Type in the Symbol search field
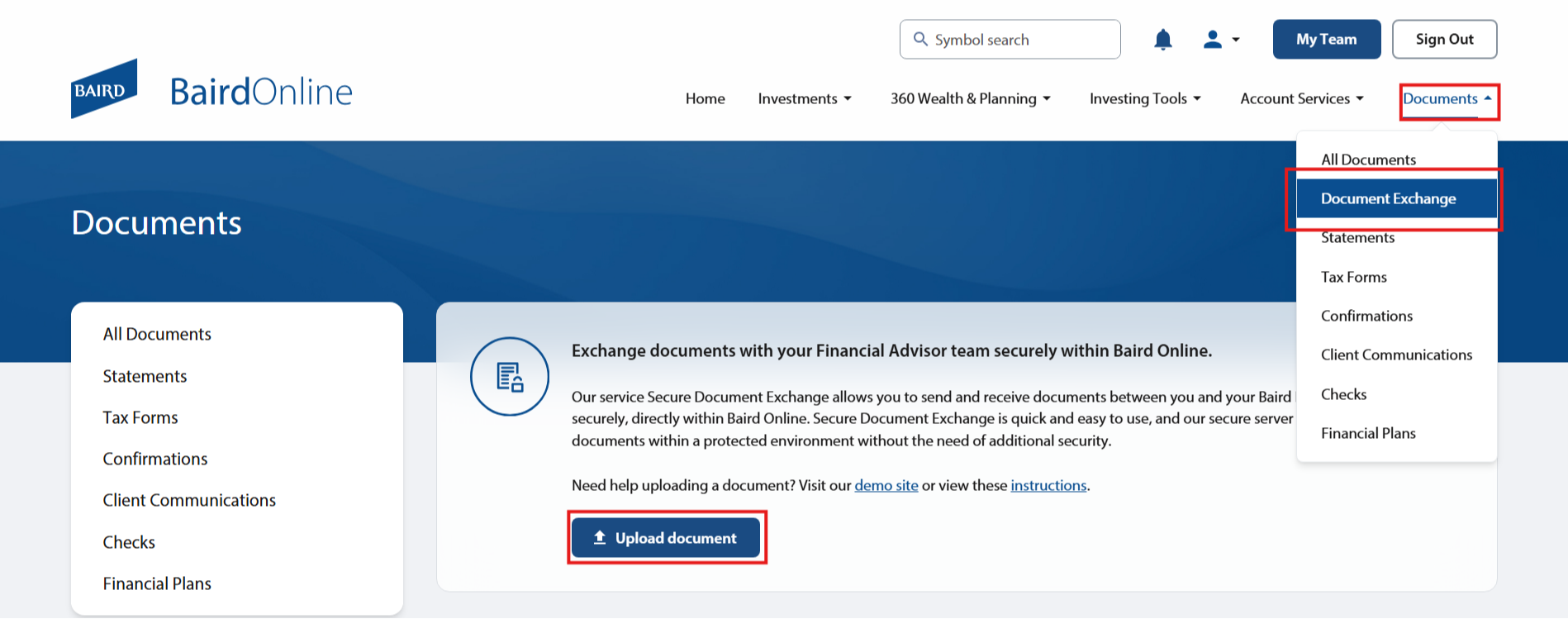 tap(1010, 40)
